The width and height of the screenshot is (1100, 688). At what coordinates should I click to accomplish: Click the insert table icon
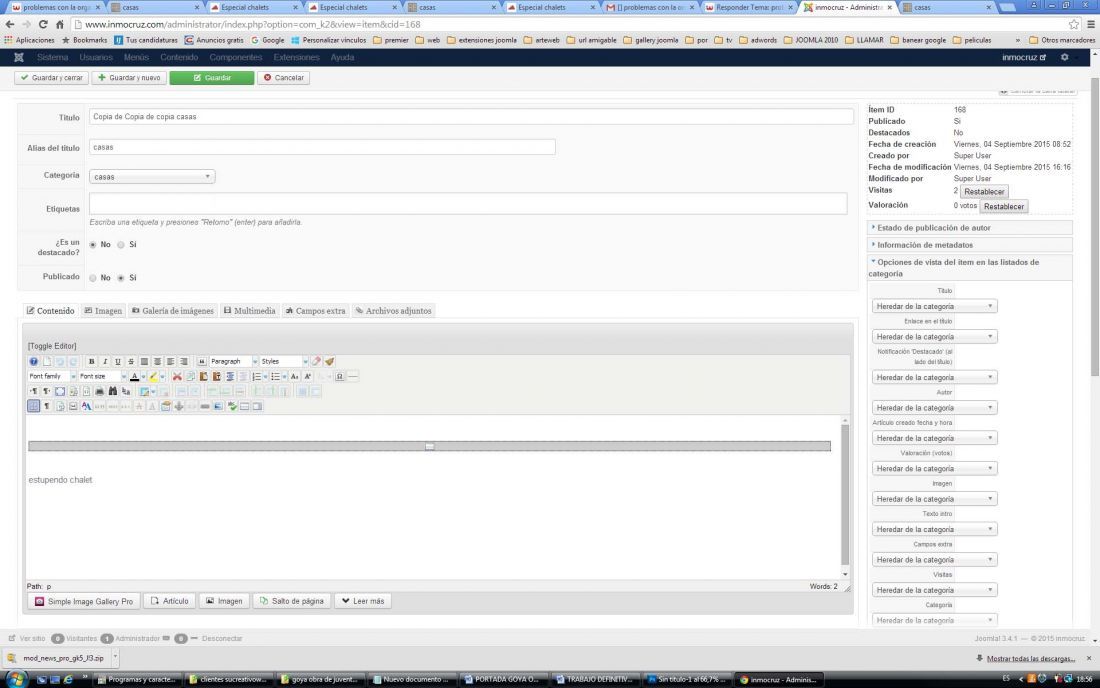point(144,391)
